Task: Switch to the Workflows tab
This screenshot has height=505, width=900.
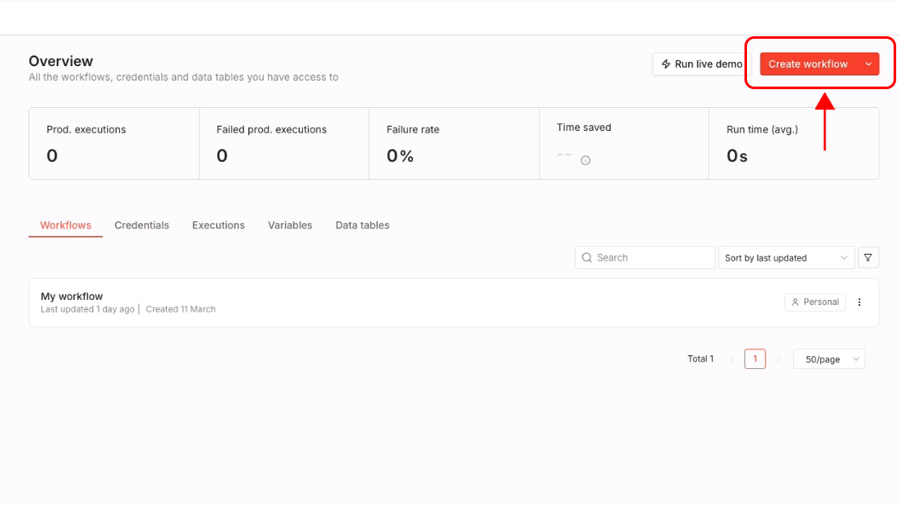Action: [65, 225]
